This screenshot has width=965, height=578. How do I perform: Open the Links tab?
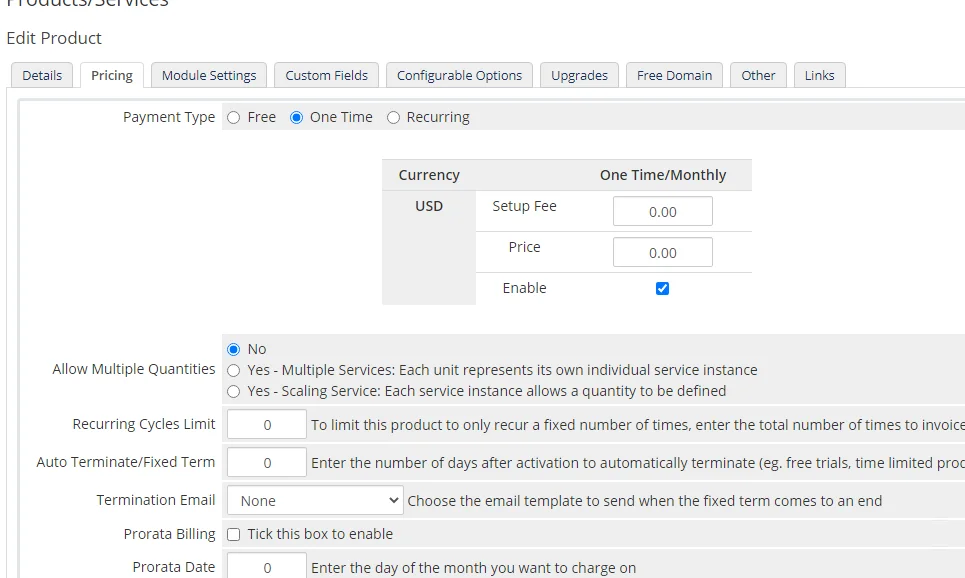tap(819, 75)
